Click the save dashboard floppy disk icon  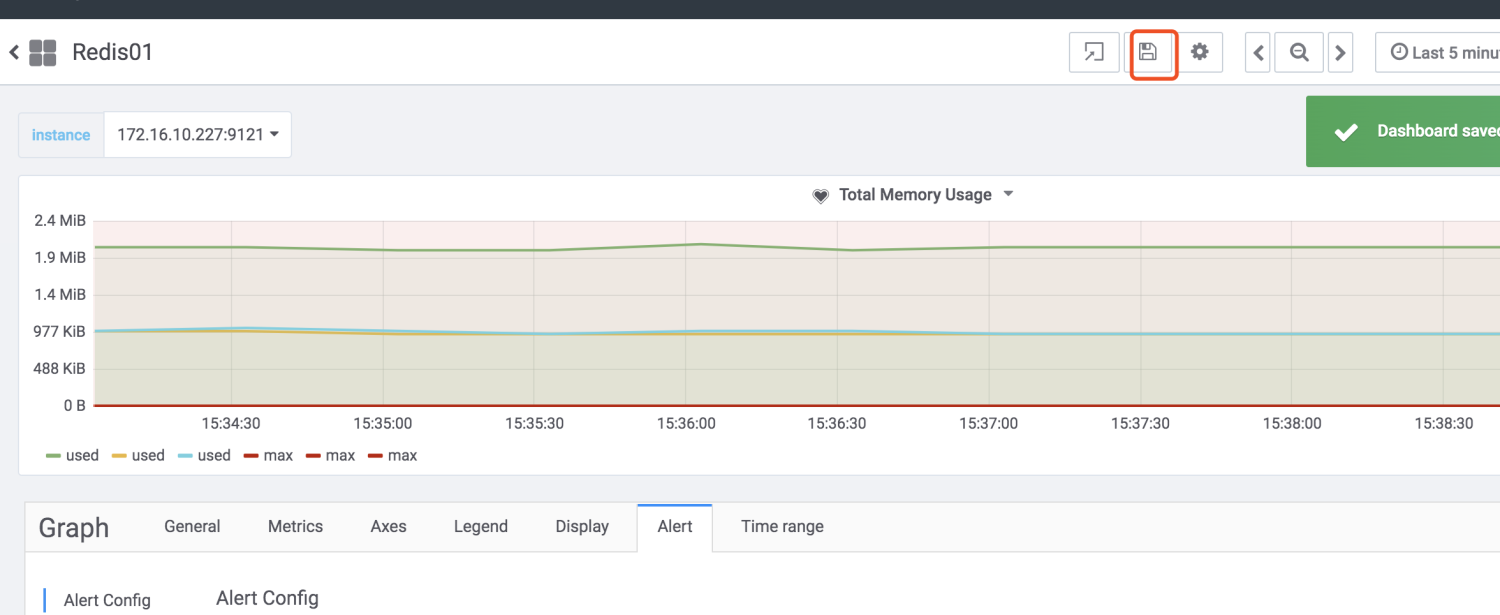point(1148,52)
